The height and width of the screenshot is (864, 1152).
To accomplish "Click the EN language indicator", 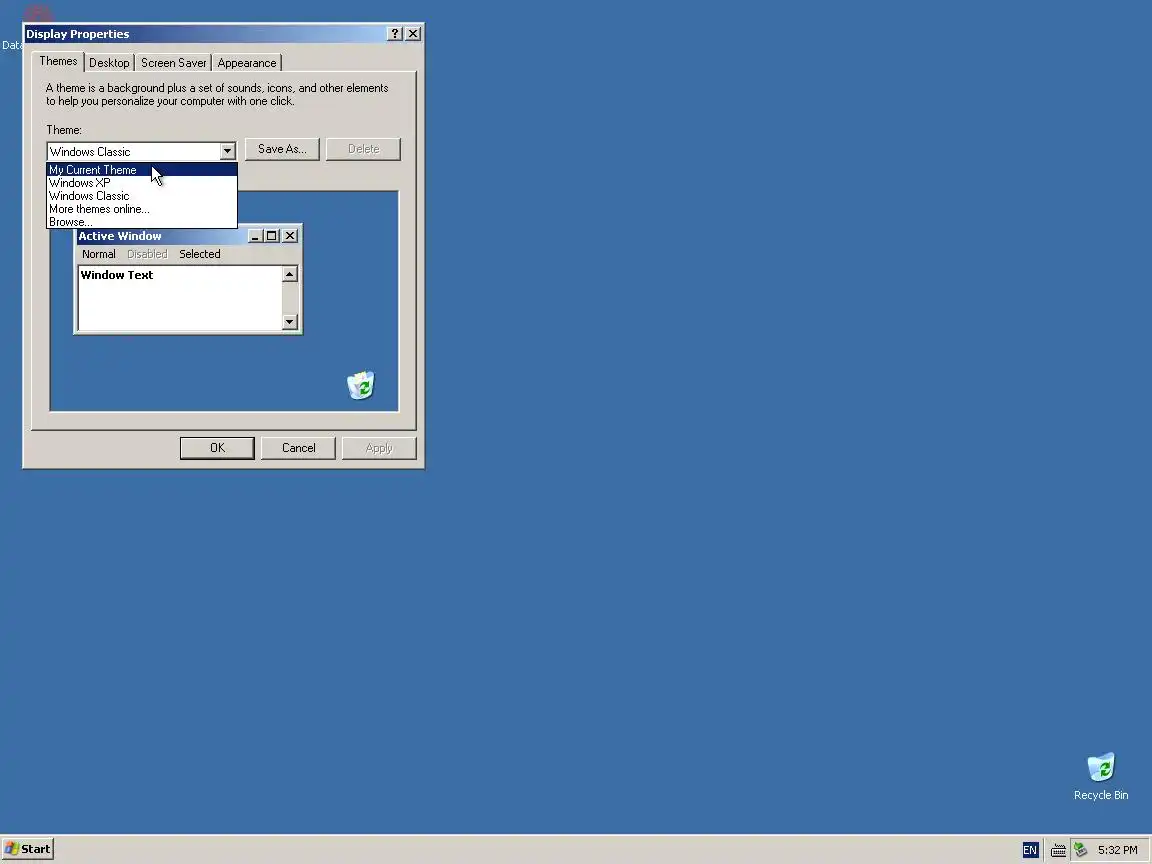I will pos(1030,850).
